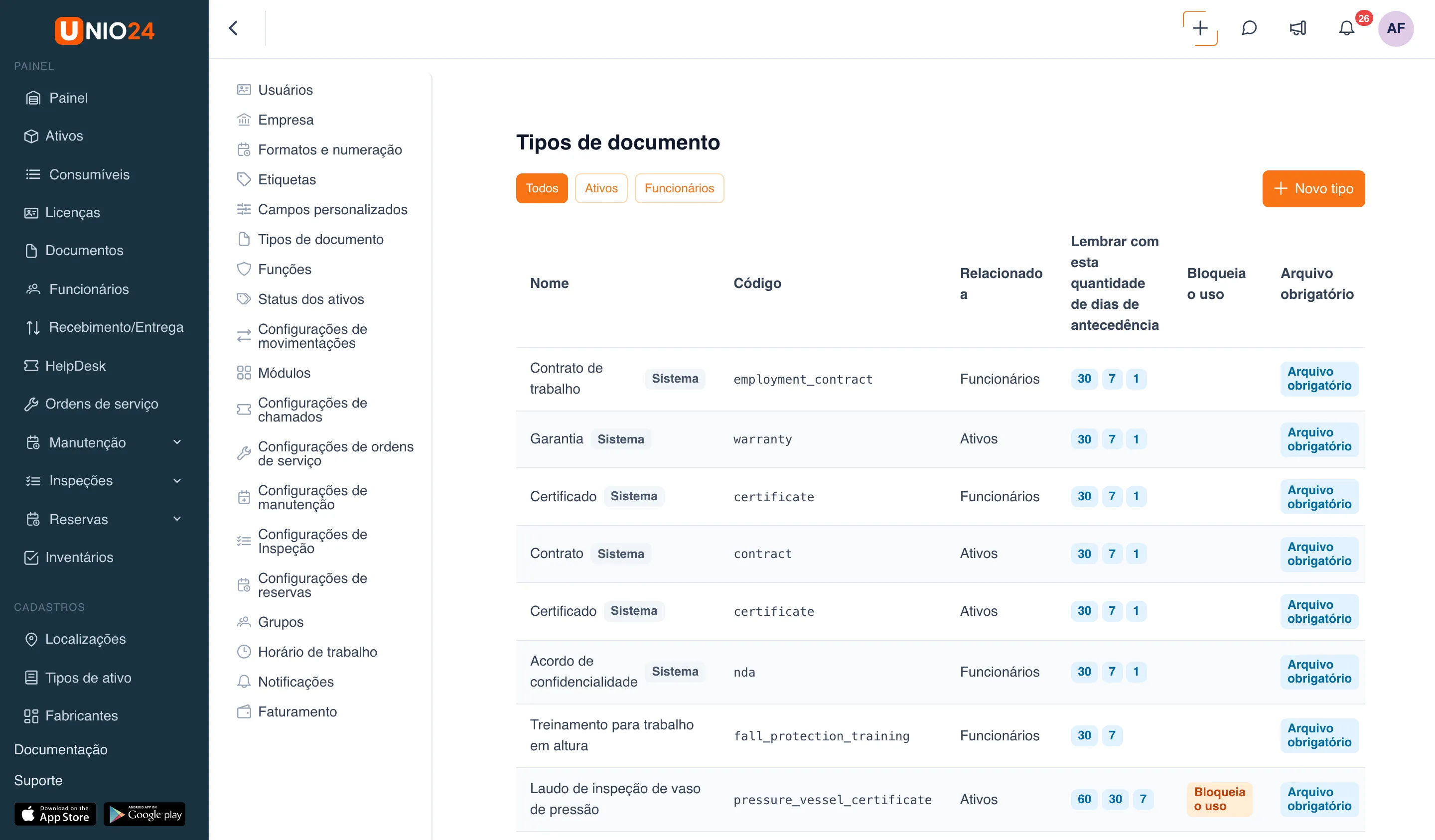Click the Documentos sidebar icon
This screenshot has height=840, width=1435.
pyautogui.click(x=31, y=251)
